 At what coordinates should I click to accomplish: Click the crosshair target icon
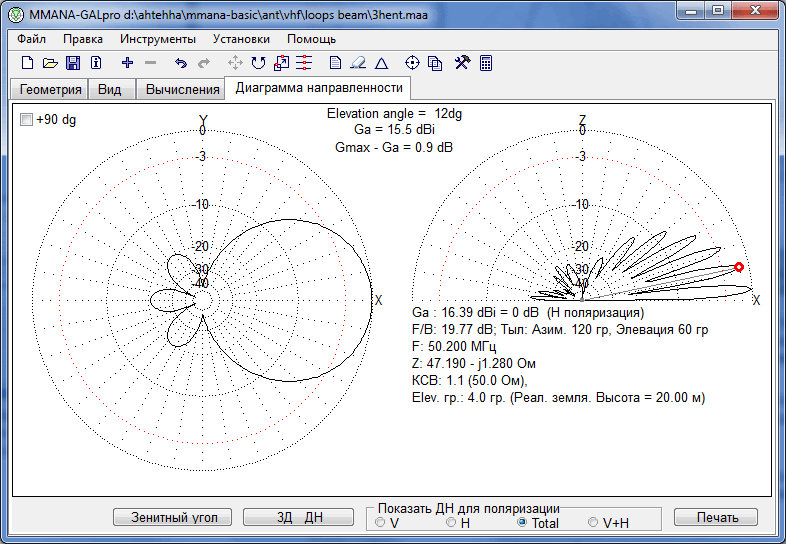[412, 63]
